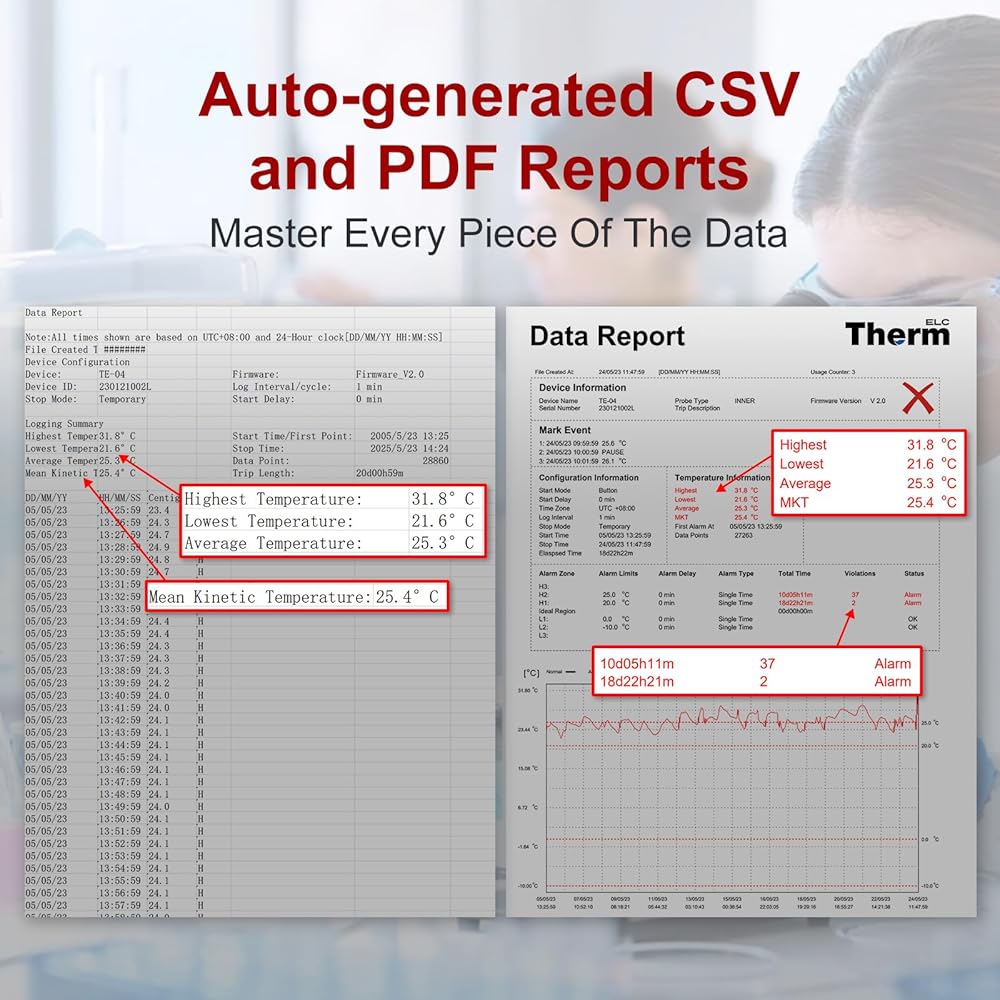Click the large red X alarm icon

917,399
